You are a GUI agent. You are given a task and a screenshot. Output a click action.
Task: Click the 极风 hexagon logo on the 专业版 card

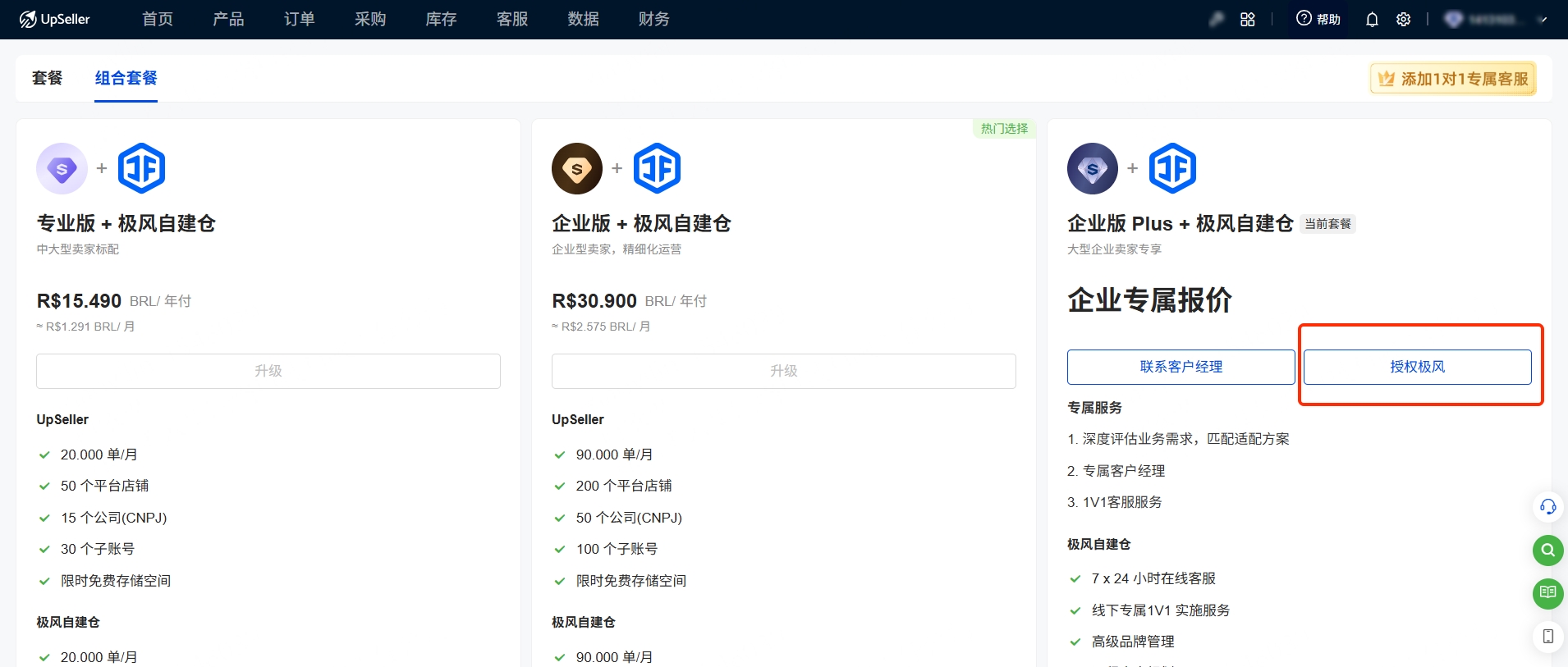click(142, 168)
